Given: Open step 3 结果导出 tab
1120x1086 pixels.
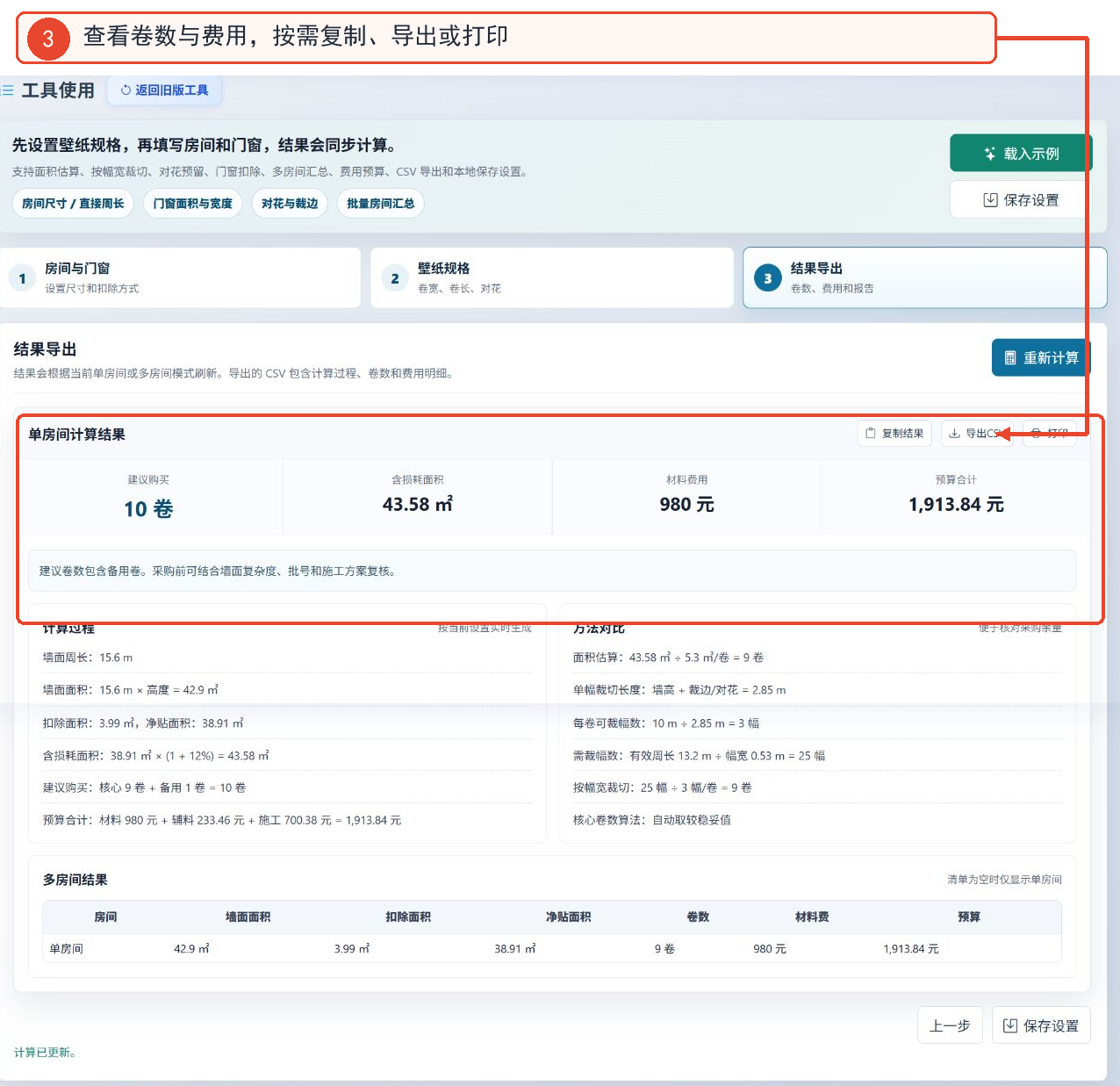Looking at the screenshot, I should coord(924,277).
